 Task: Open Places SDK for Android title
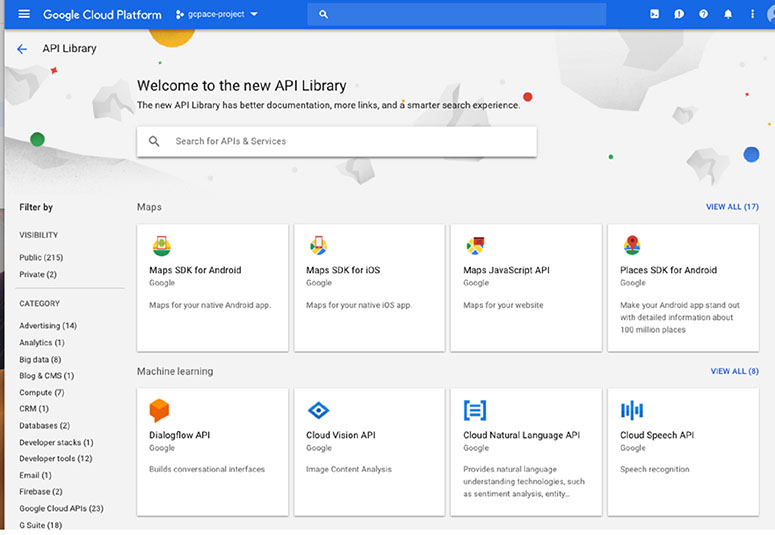(x=668, y=270)
